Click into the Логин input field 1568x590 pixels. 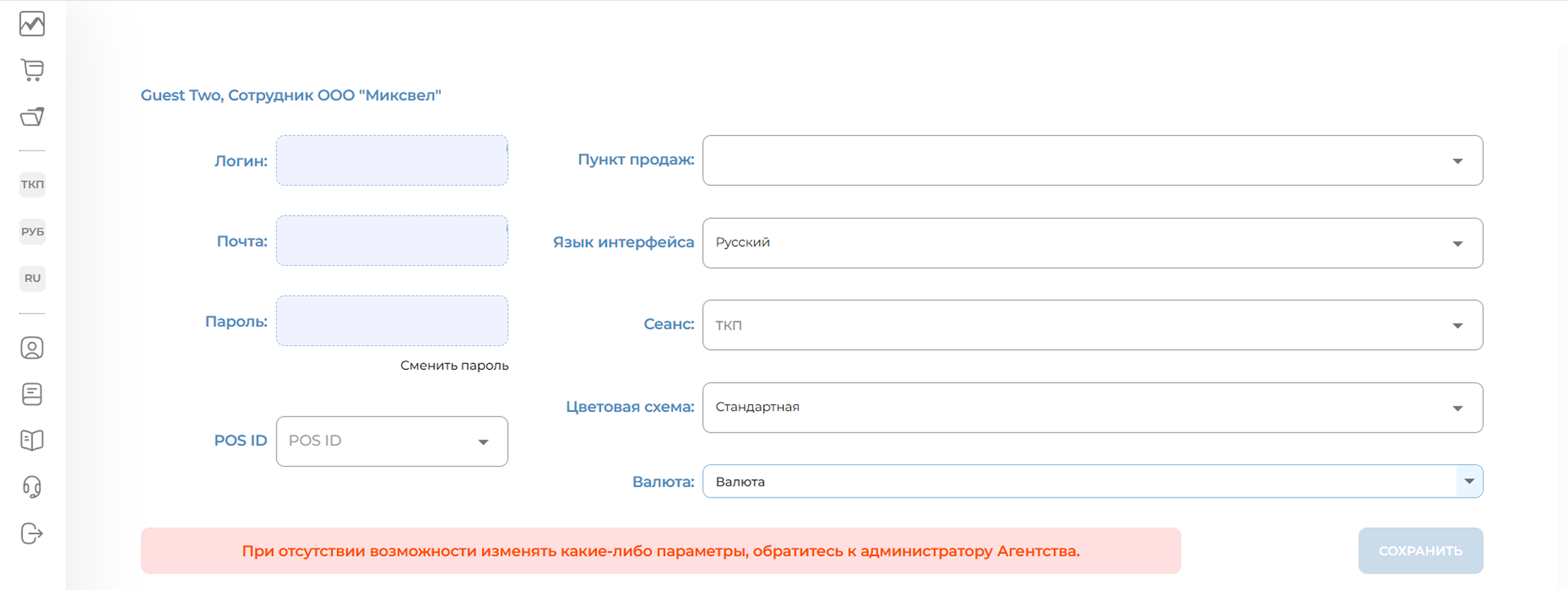click(392, 161)
